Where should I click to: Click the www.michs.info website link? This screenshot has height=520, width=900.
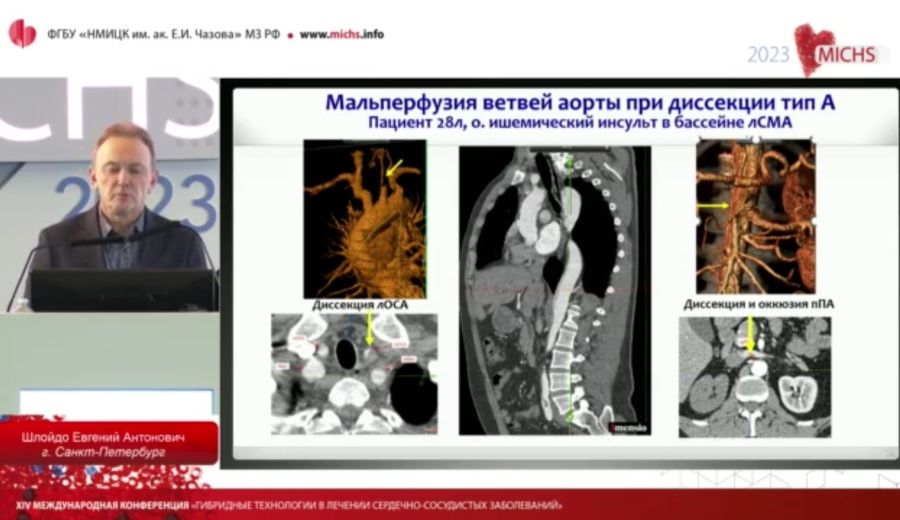coord(342,34)
